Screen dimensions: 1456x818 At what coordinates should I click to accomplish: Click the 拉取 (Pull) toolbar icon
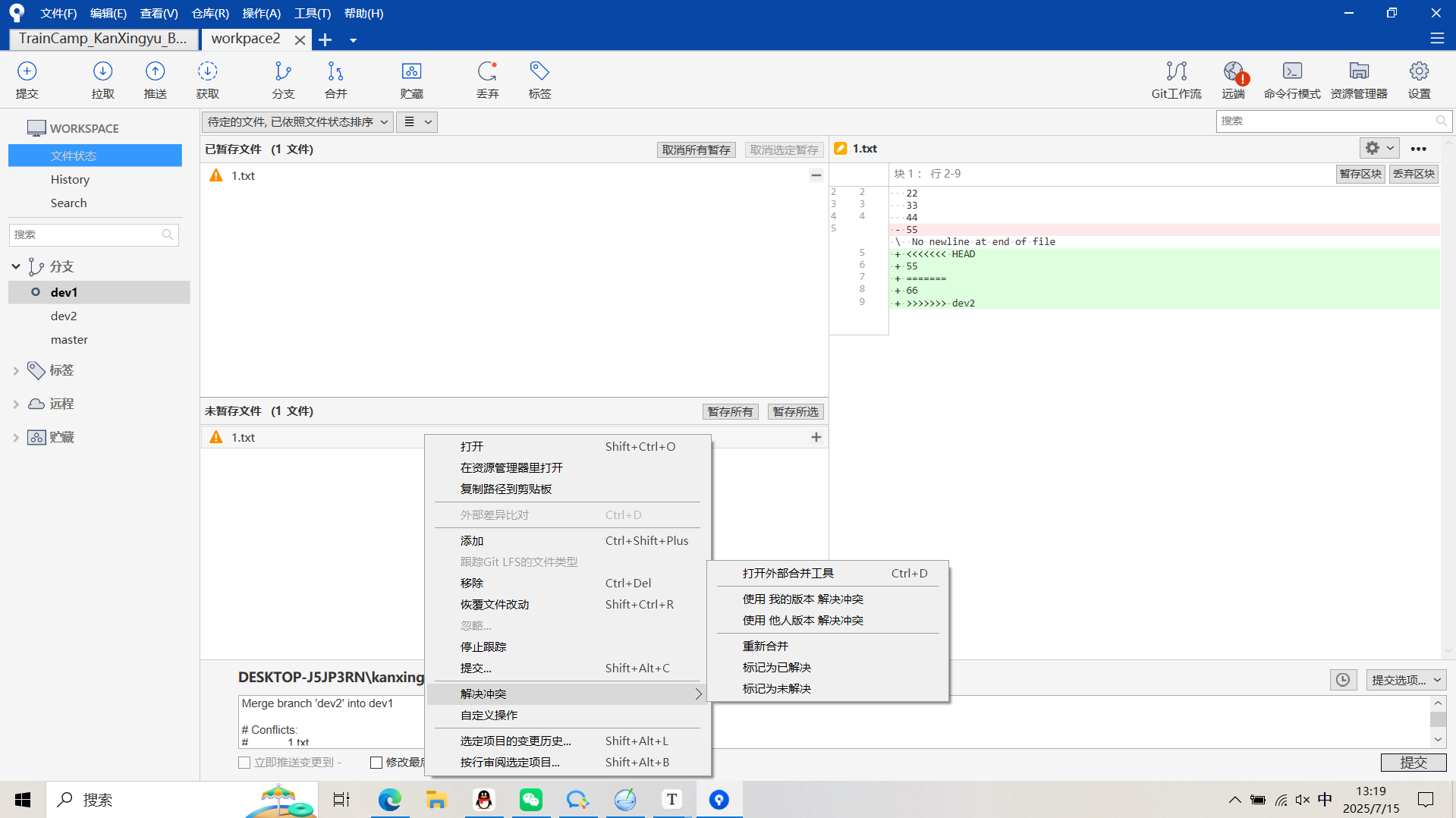[x=102, y=80]
